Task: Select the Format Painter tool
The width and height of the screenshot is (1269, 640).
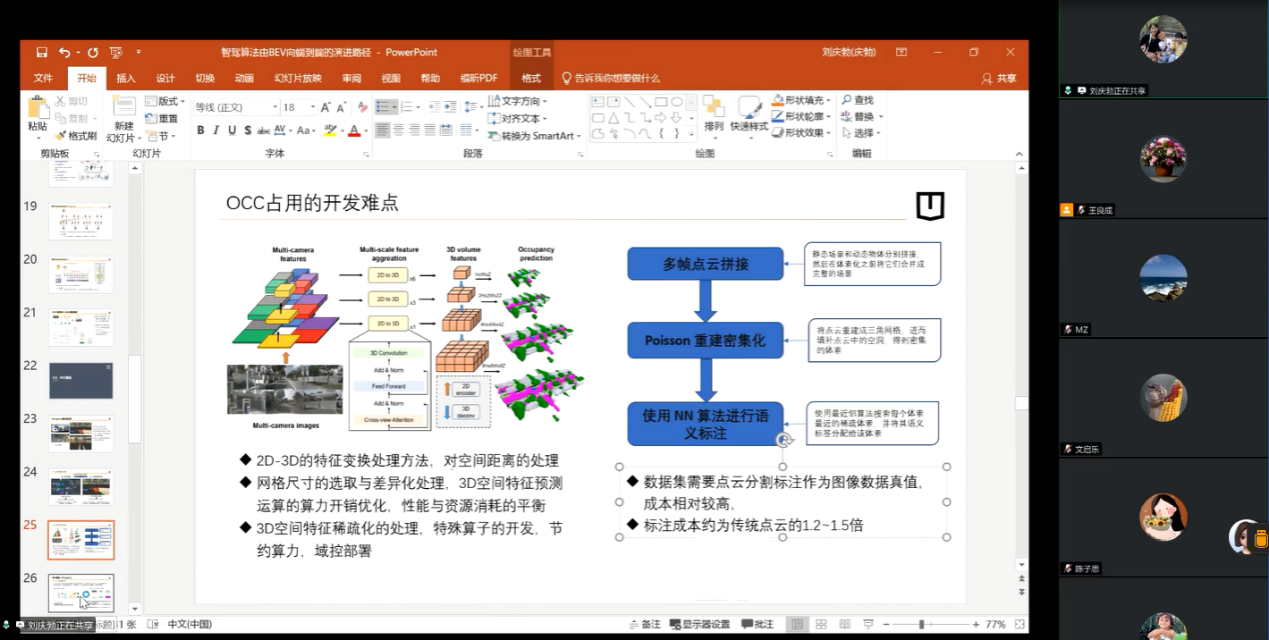Action: [76, 136]
